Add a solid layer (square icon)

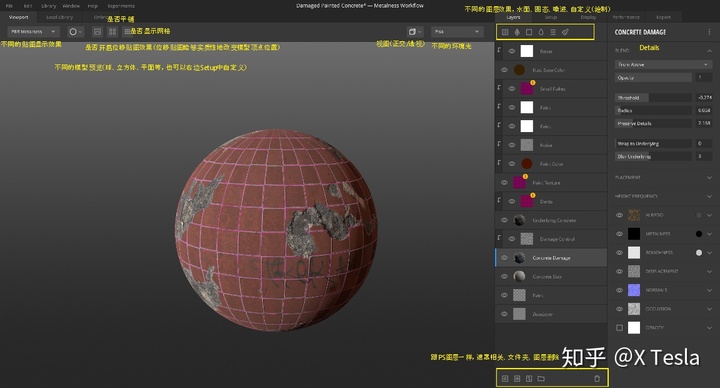pos(529,32)
